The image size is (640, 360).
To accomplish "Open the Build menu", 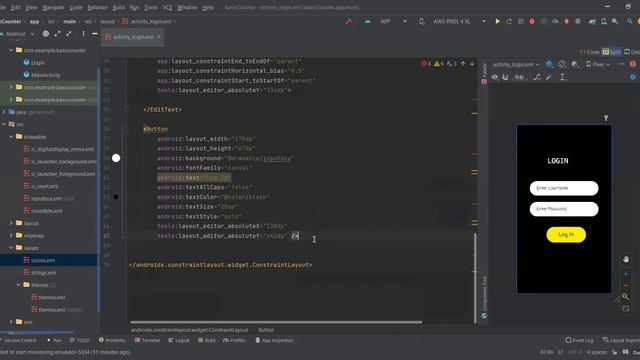I will click(119, 7).
